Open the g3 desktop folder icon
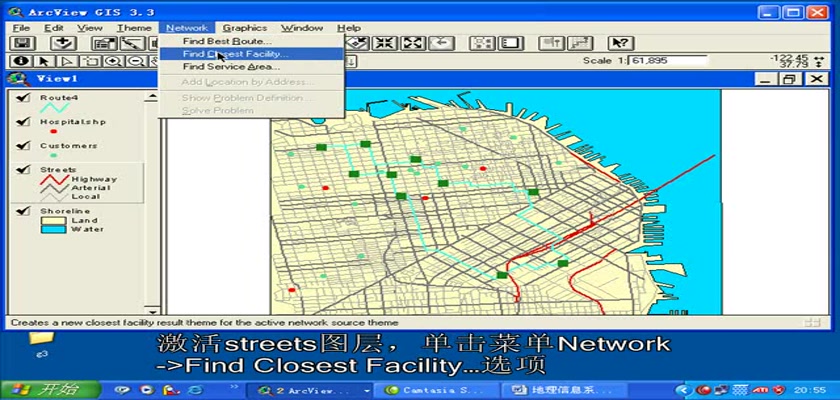 click(x=41, y=344)
